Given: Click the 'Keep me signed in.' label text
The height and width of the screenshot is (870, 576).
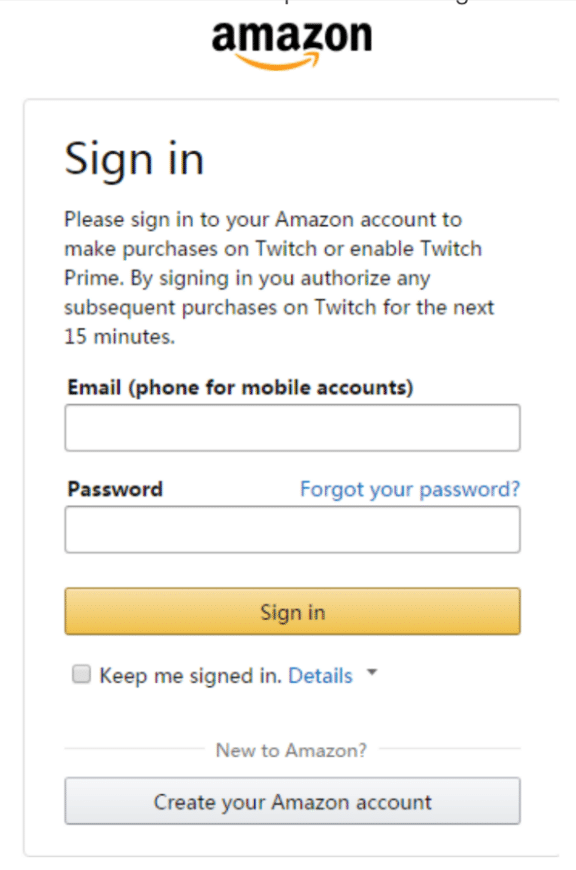Looking at the screenshot, I should [x=190, y=676].
